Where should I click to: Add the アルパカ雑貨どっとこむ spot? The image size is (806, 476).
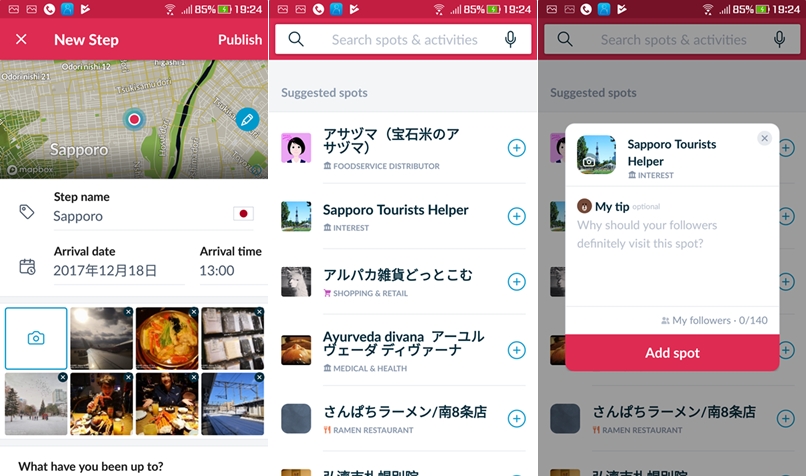click(517, 282)
